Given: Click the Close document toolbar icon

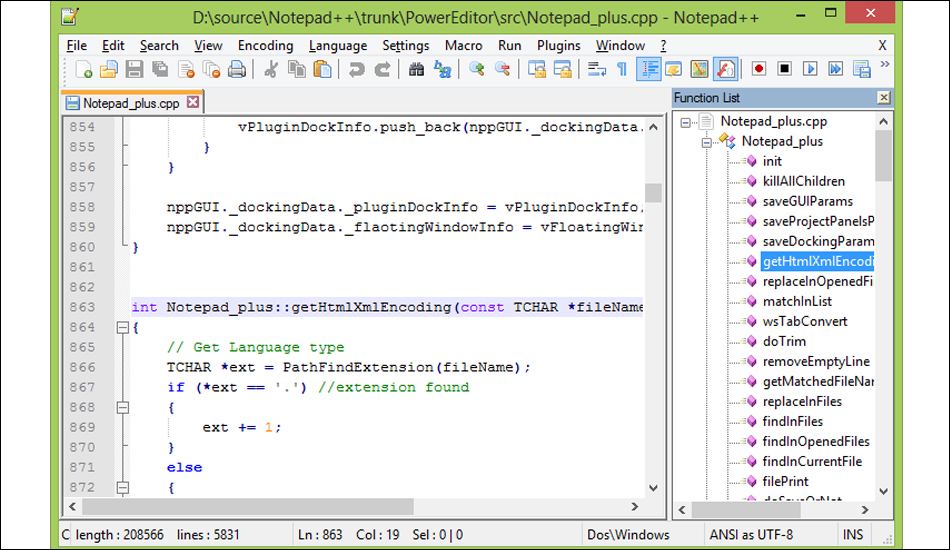Looking at the screenshot, I should (186, 70).
